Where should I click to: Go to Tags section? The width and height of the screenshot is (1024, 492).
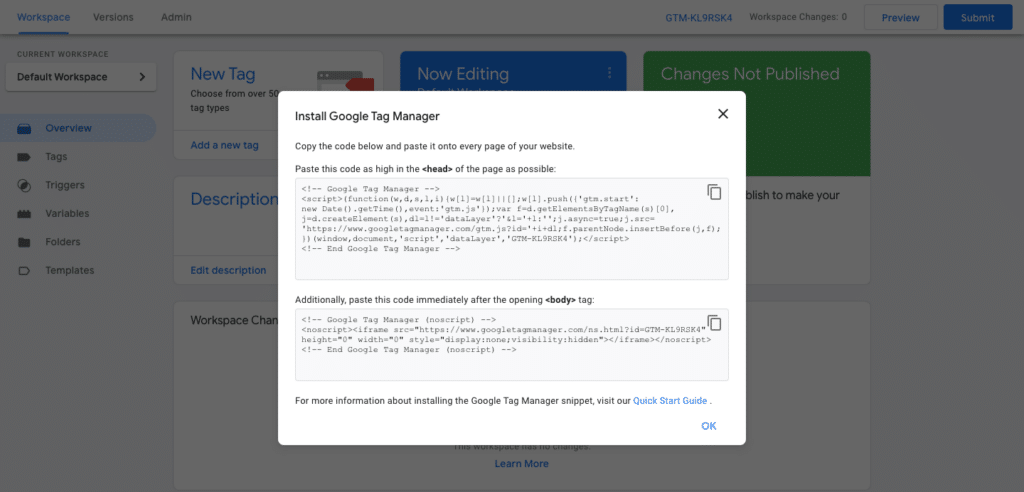coord(56,157)
